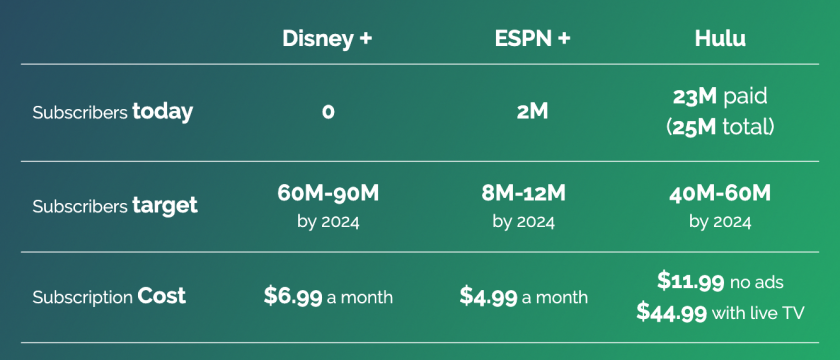Select by 2024 under Disney + target
Screen dimensions: 840x360
click(328, 222)
